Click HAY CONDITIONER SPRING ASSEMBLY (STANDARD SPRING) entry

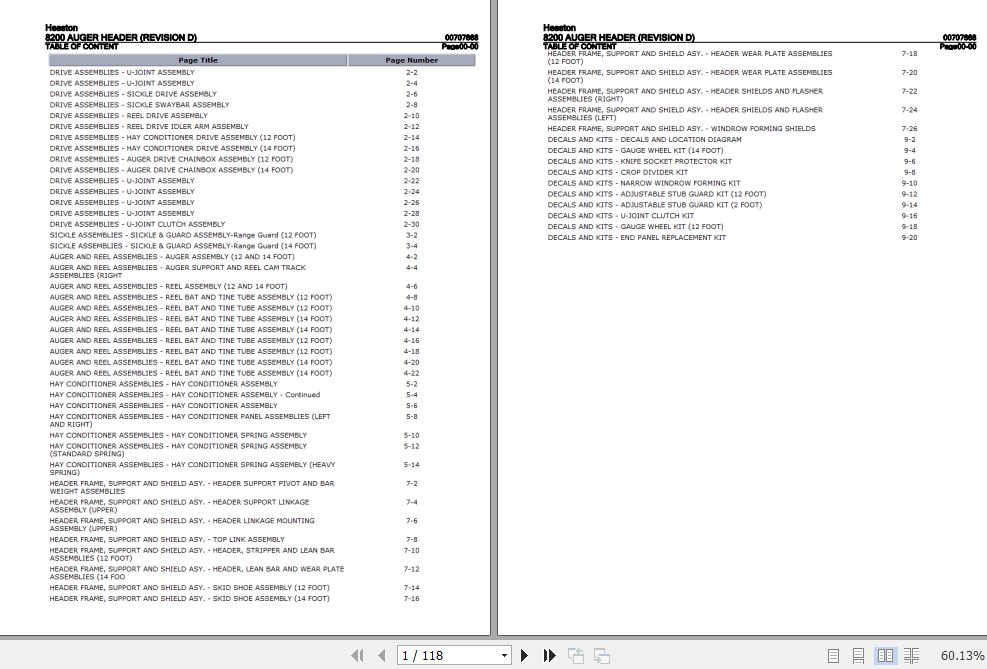(178, 449)
